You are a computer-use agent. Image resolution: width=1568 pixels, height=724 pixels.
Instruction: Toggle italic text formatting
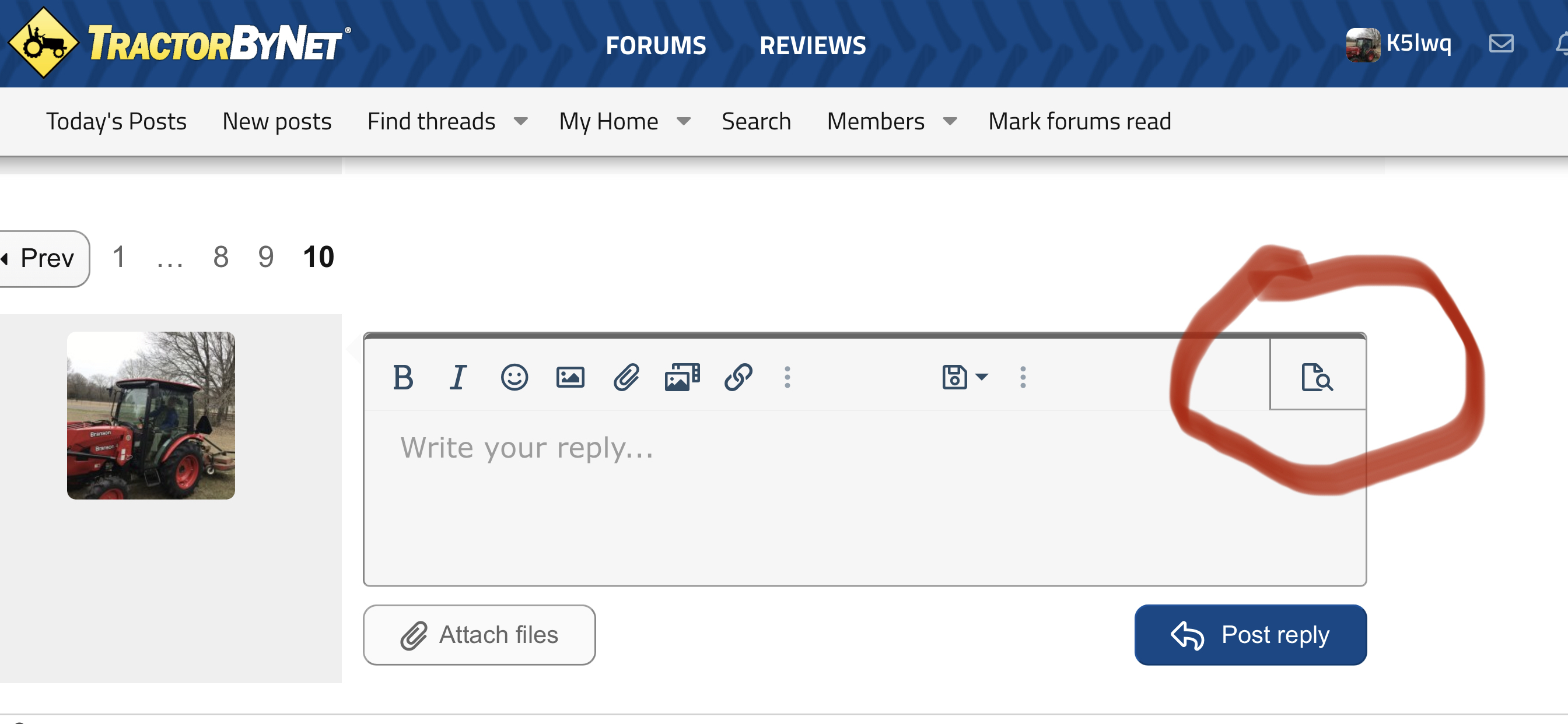[x=459, y=377]
